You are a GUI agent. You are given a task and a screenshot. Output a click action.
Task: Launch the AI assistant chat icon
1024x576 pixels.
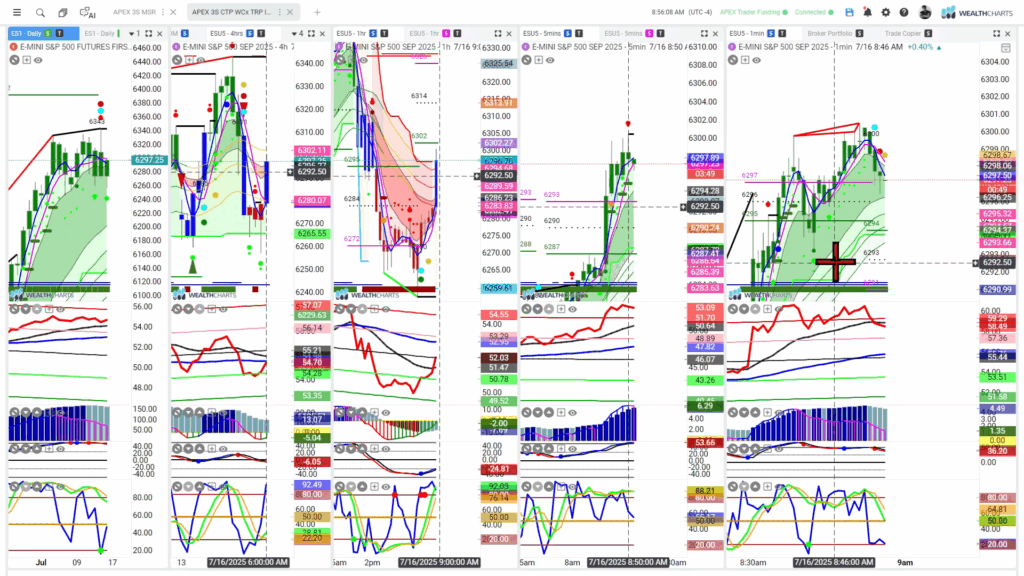(87, 12)
